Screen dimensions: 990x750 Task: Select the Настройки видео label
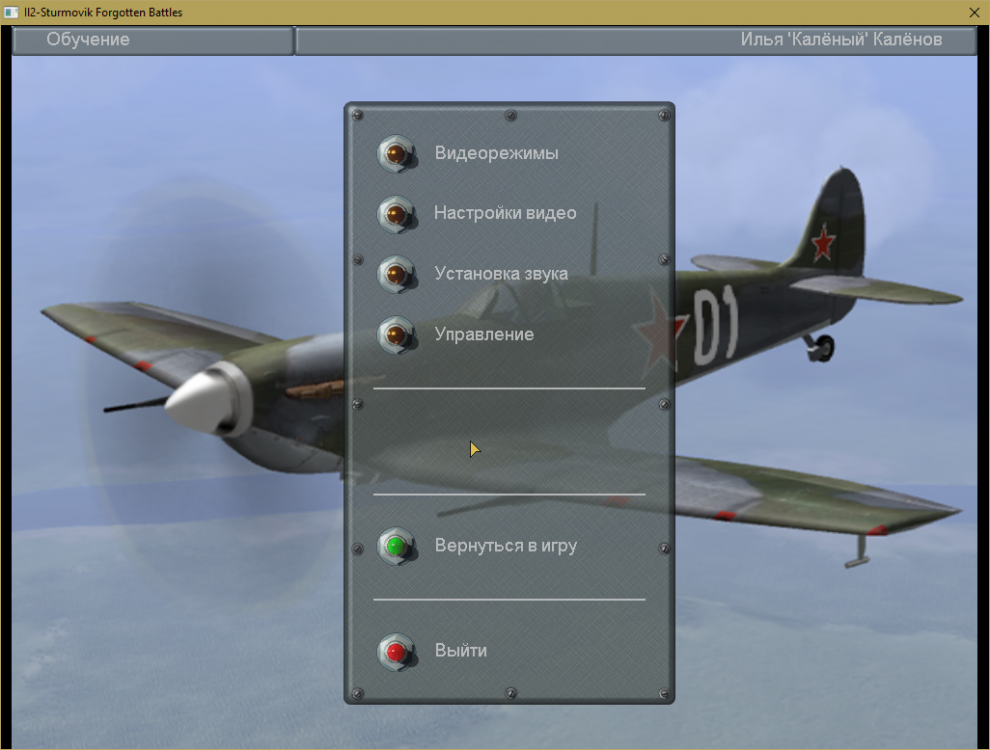tap(505, 213)
